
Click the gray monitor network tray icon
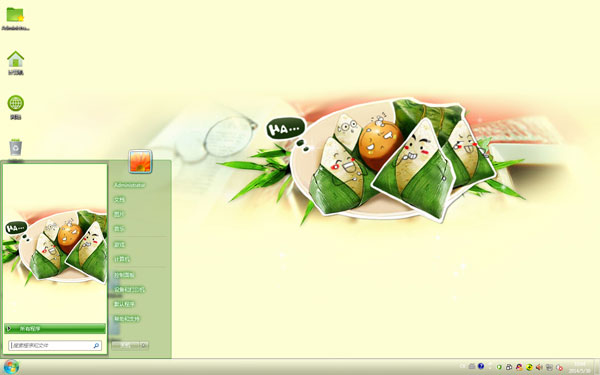click(549, 367)
